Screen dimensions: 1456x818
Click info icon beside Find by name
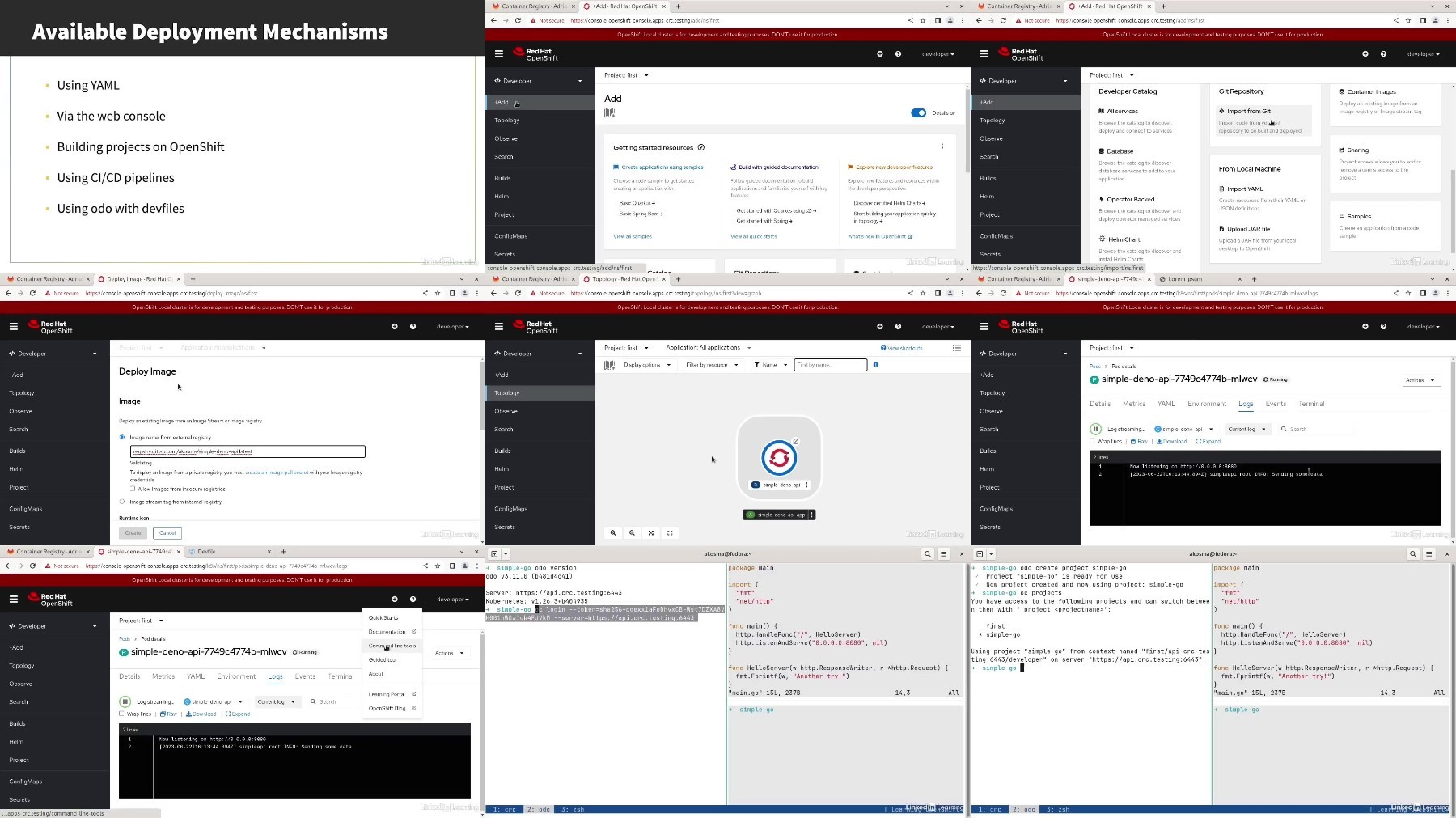click(x=876, y=365)
